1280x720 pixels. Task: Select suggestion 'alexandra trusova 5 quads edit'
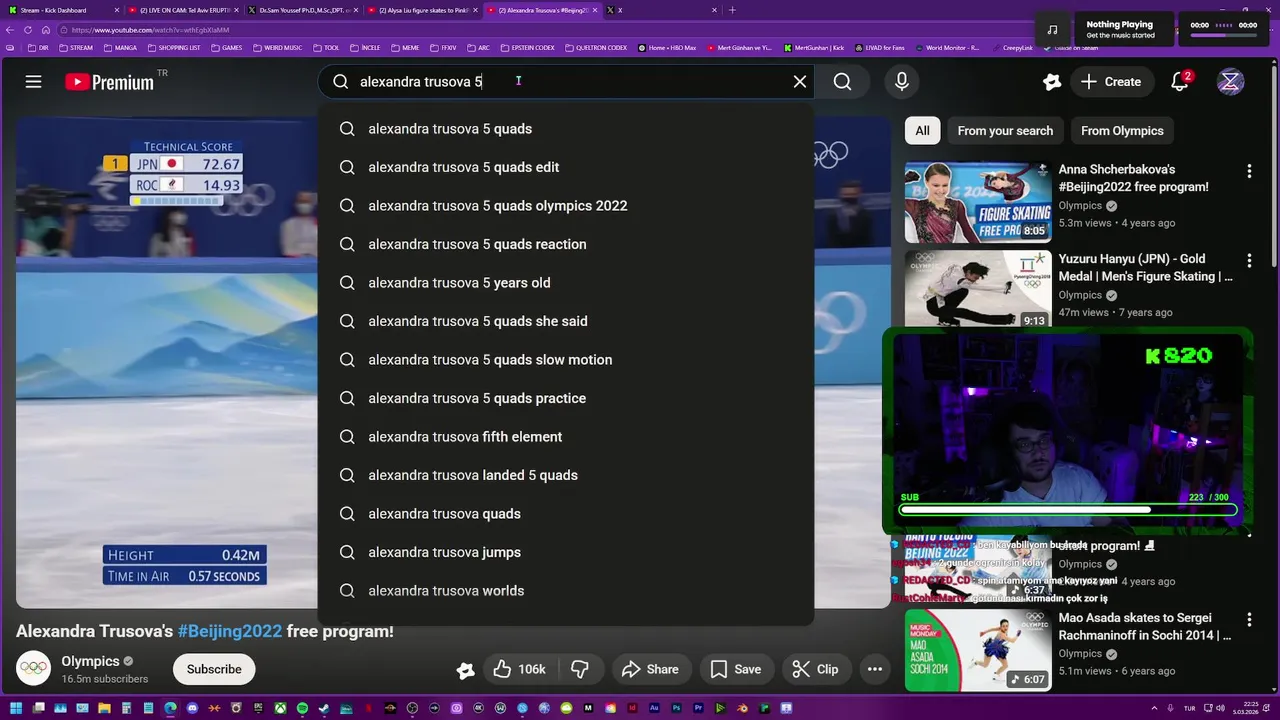coord(566,167)
